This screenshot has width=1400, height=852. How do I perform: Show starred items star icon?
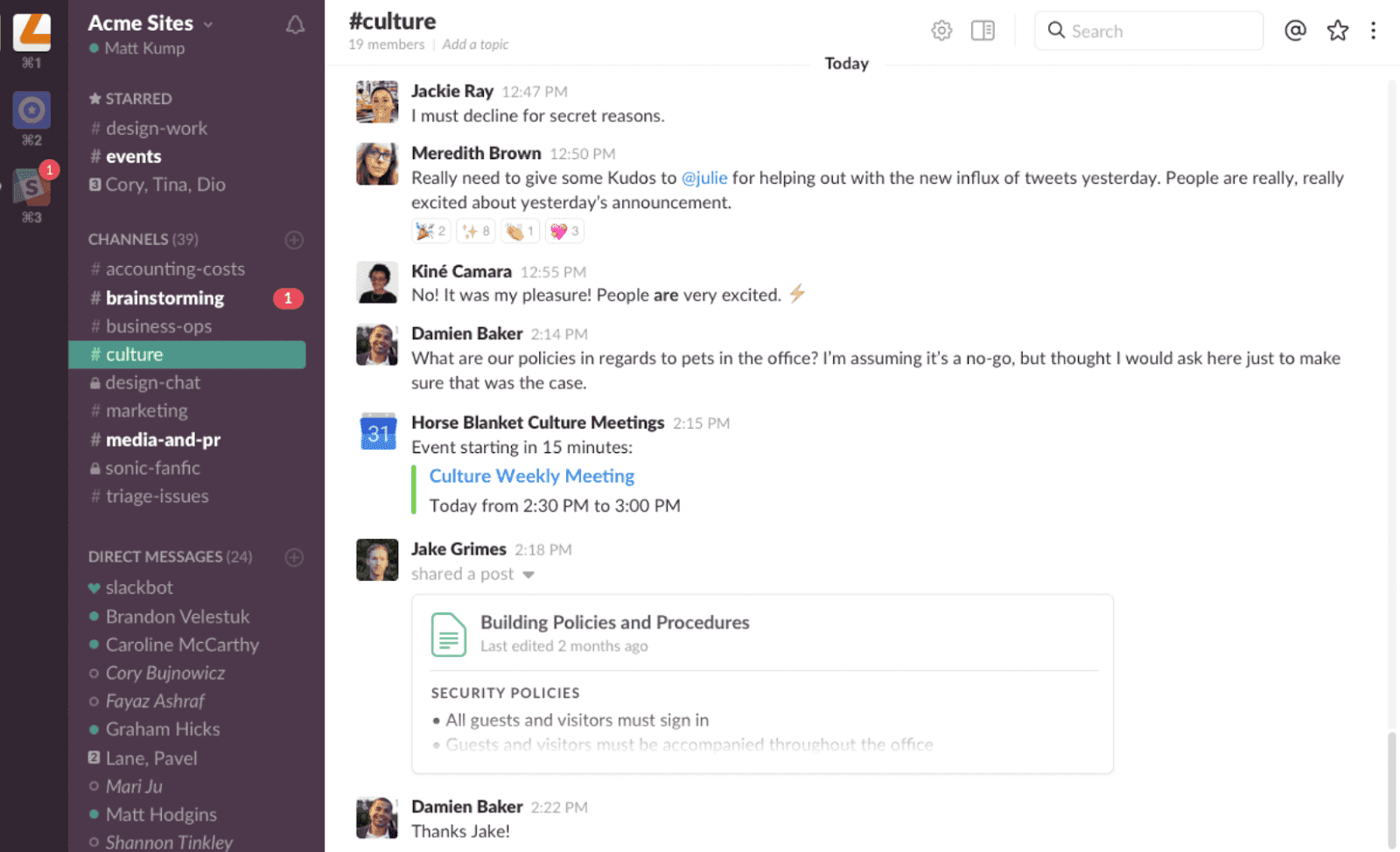[1337, 31]
